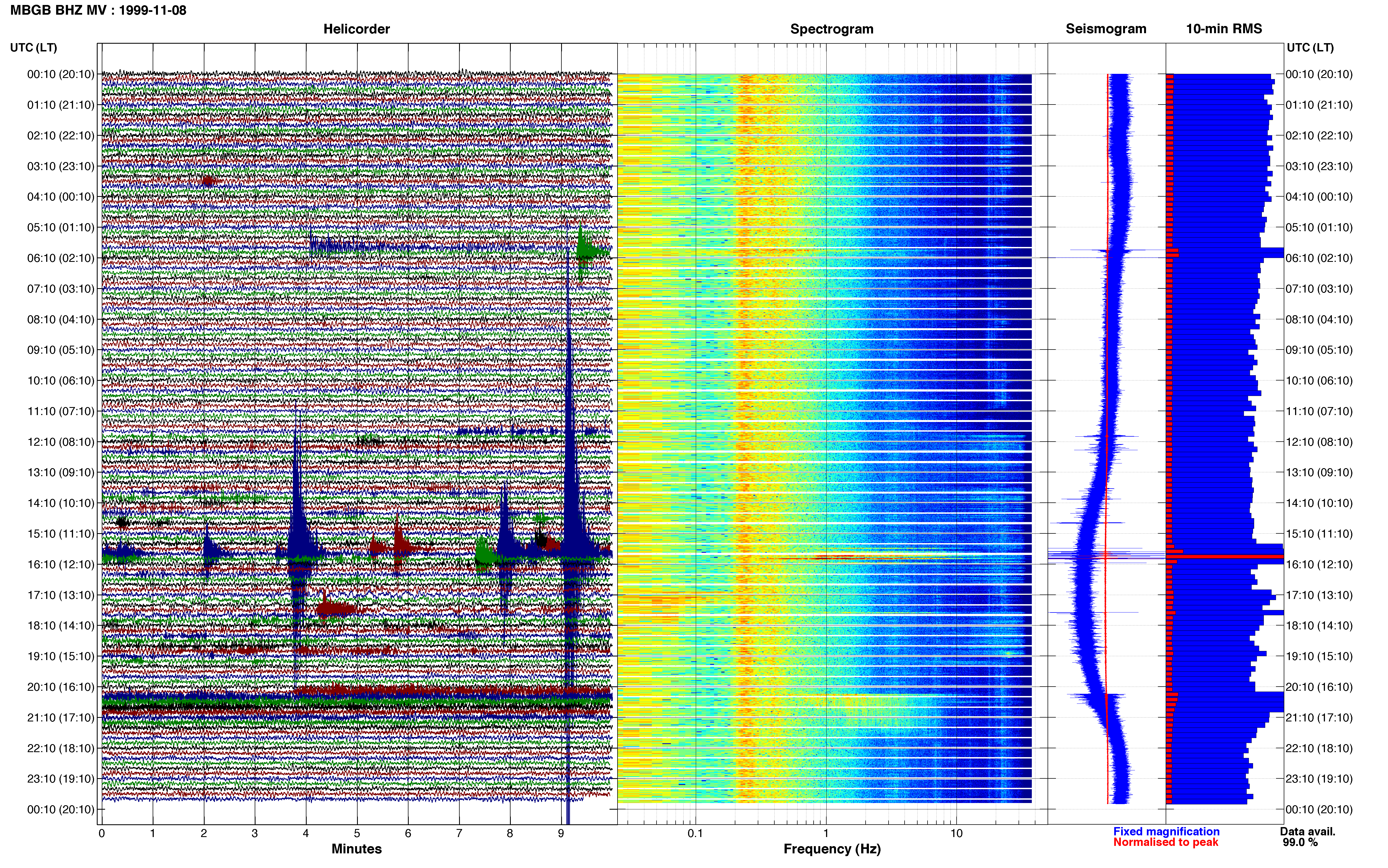
Task: Select the 'Seismogram' panel heading
Action: (1106, 29)
